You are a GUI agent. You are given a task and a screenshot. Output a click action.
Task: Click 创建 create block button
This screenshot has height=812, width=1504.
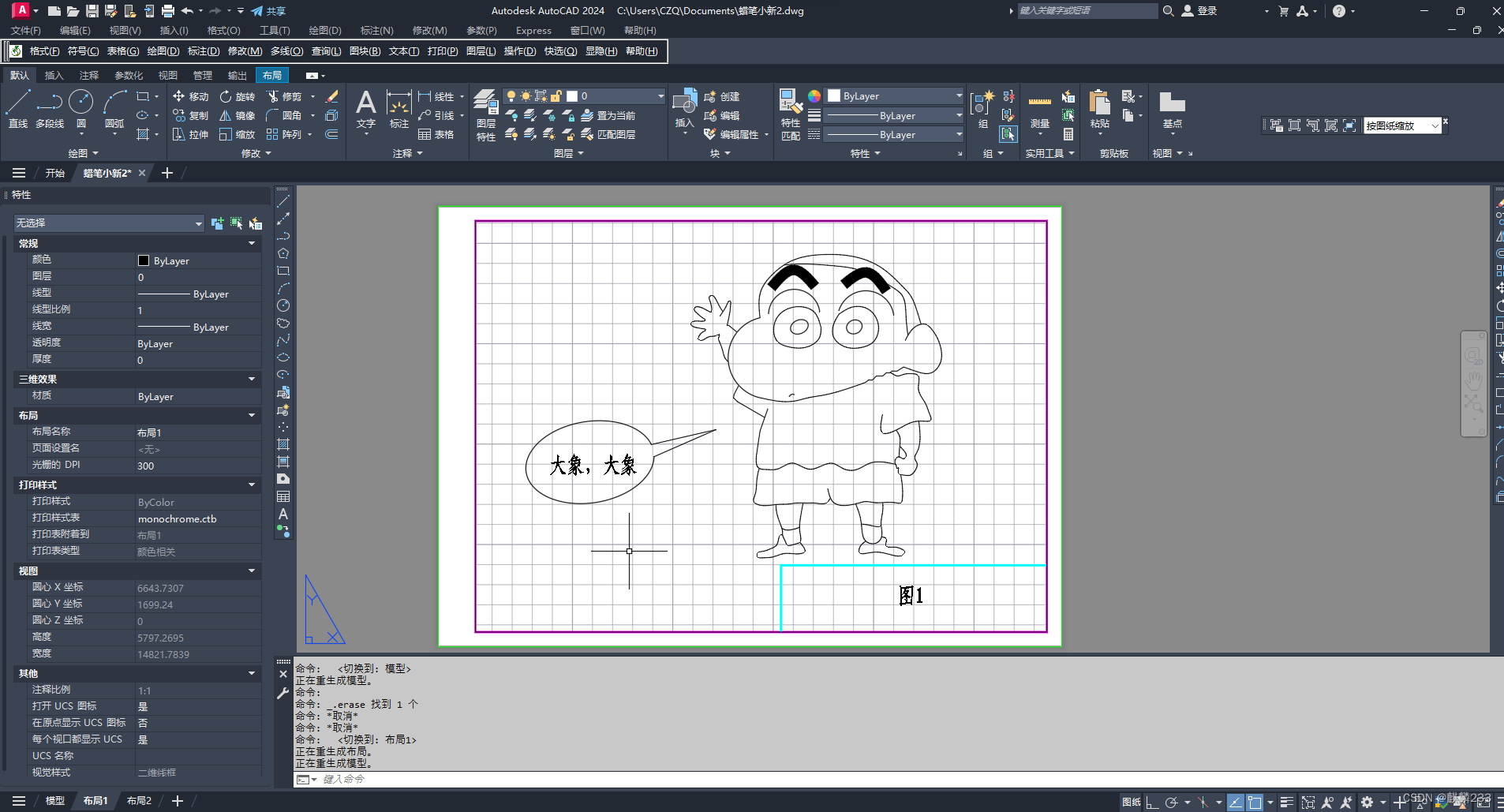722,96
